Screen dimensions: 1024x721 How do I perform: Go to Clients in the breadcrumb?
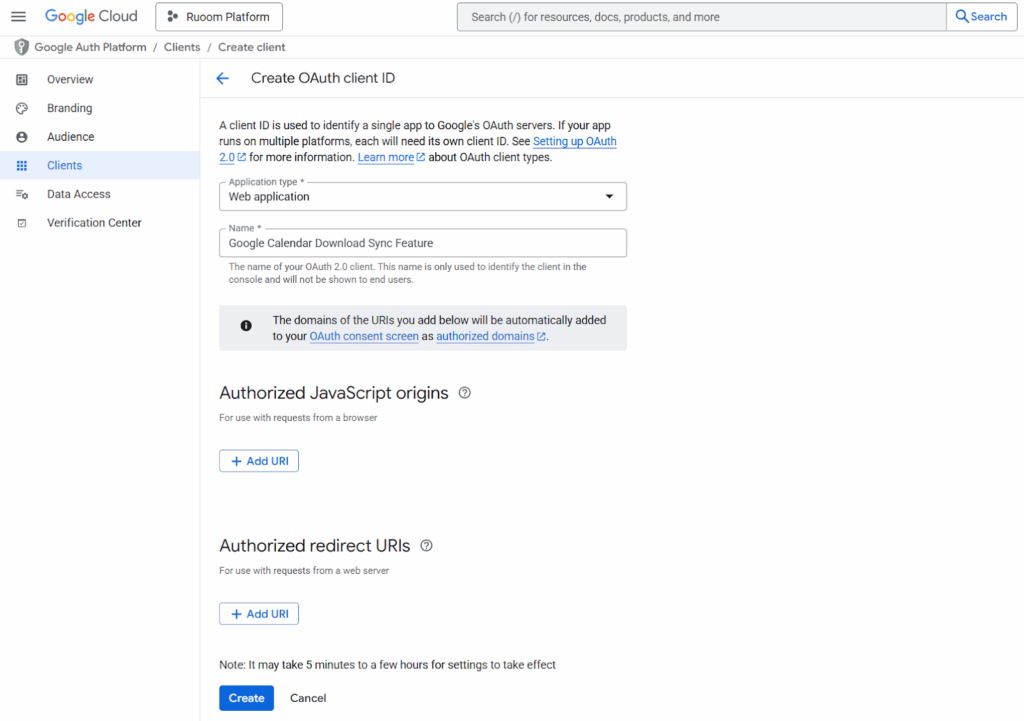tap(182, 47)
